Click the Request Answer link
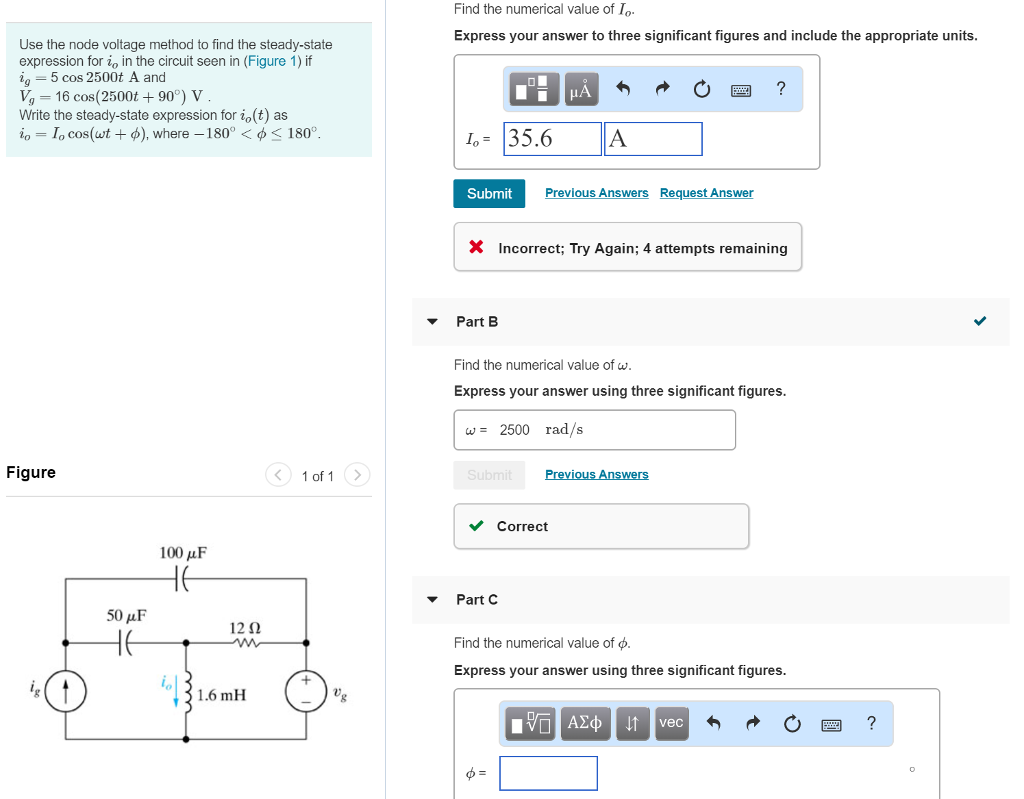1024x799 pixels. click(x=706, y=193)
